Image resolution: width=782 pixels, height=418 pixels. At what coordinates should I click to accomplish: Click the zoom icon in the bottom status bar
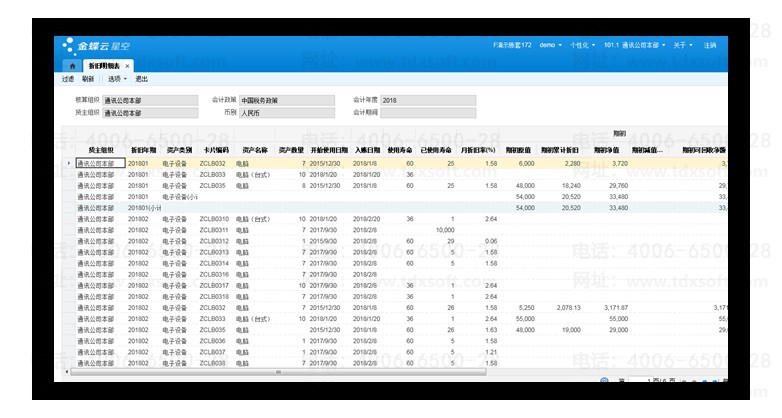pos(604,381)
